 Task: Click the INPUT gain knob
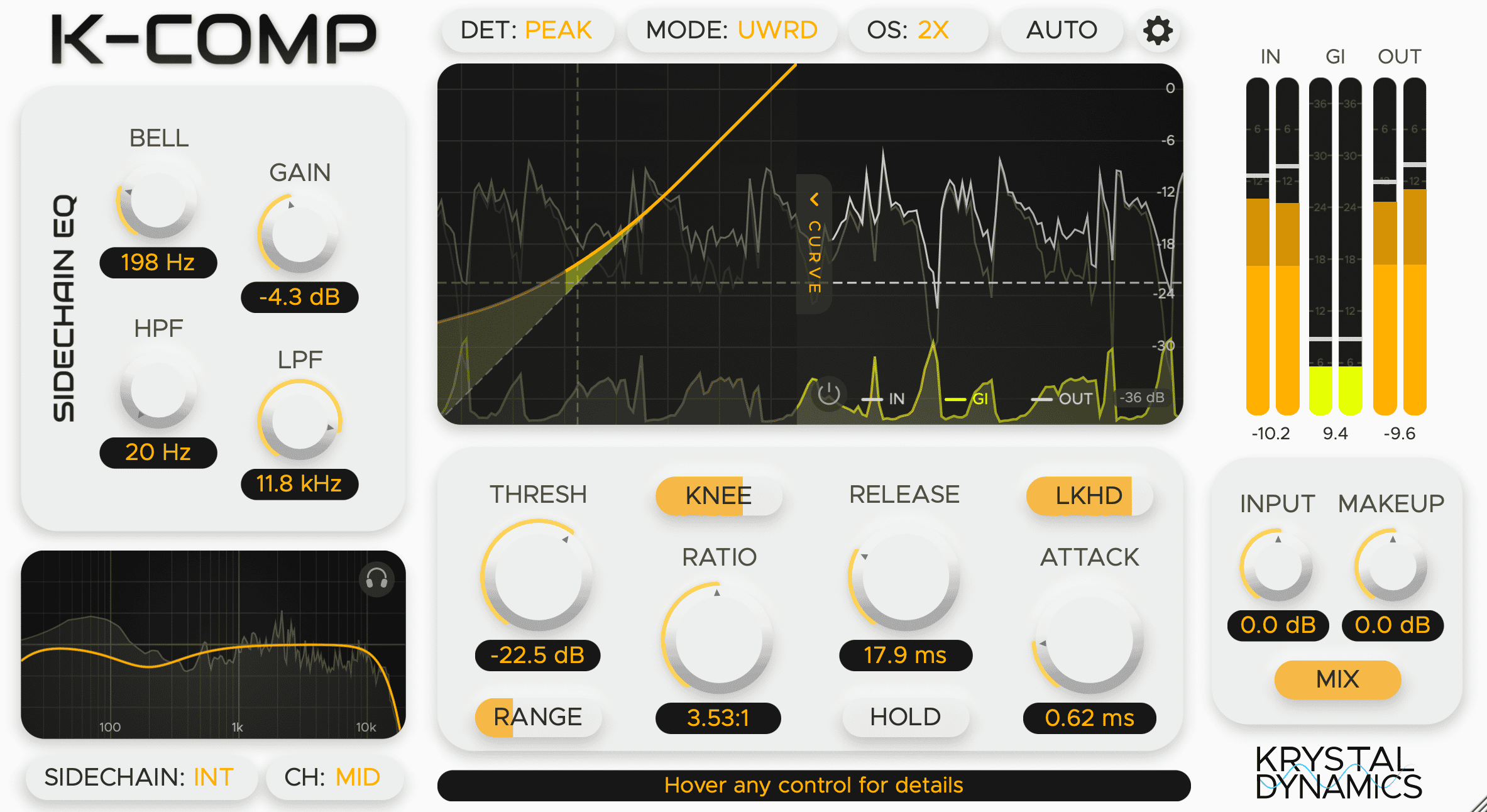[1278, 566]
